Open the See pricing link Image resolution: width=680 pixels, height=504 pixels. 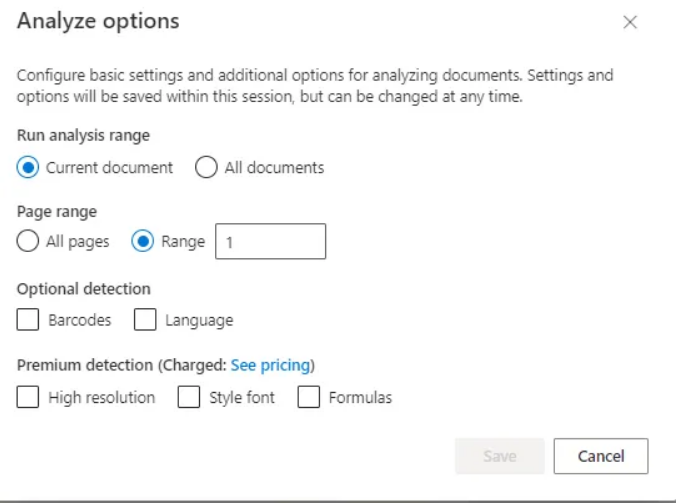pos(271,365)
